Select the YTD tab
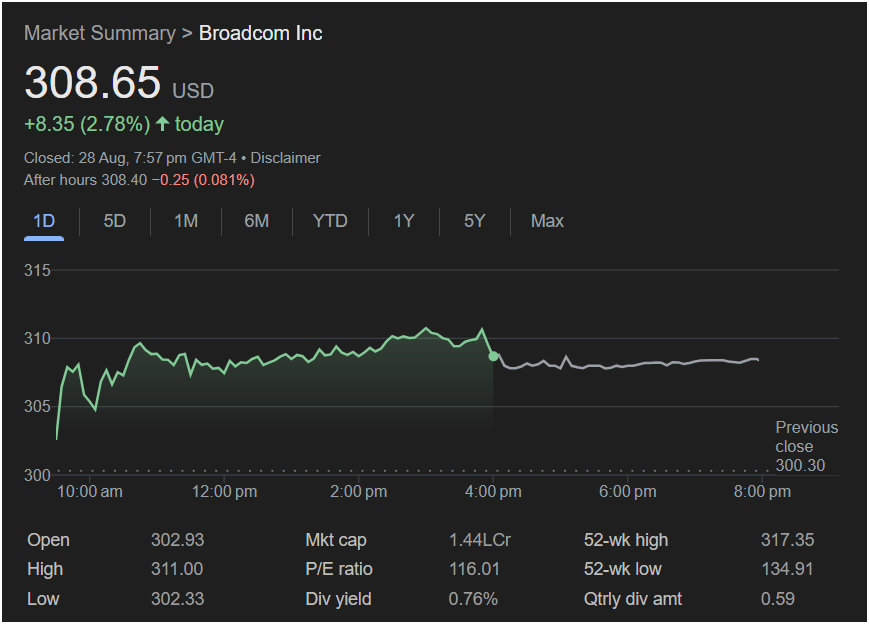This screenshot has height=624, width=869. [330, 221]
